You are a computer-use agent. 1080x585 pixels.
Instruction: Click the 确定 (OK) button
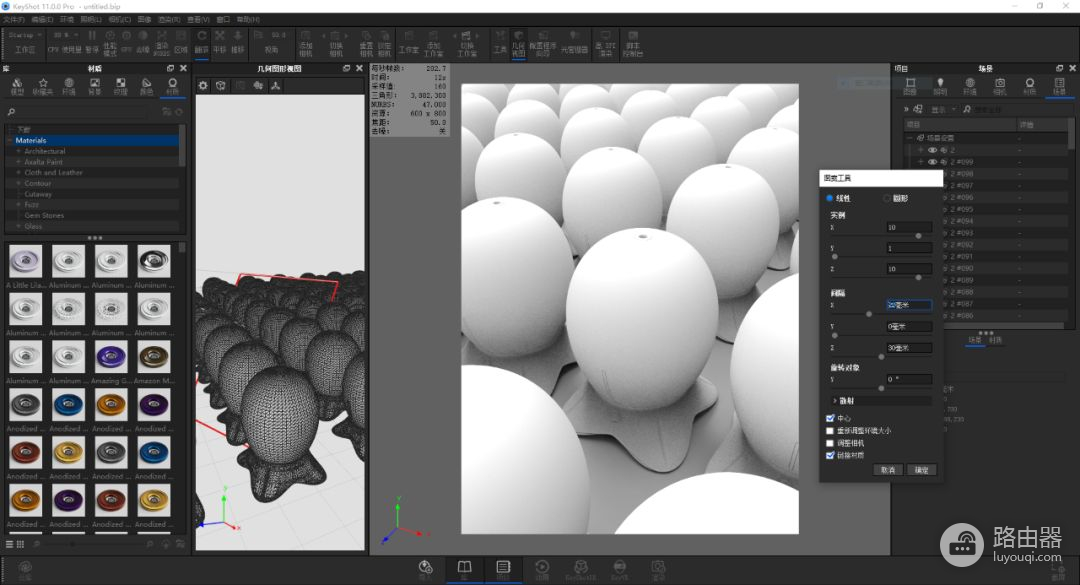click(922, 470)
